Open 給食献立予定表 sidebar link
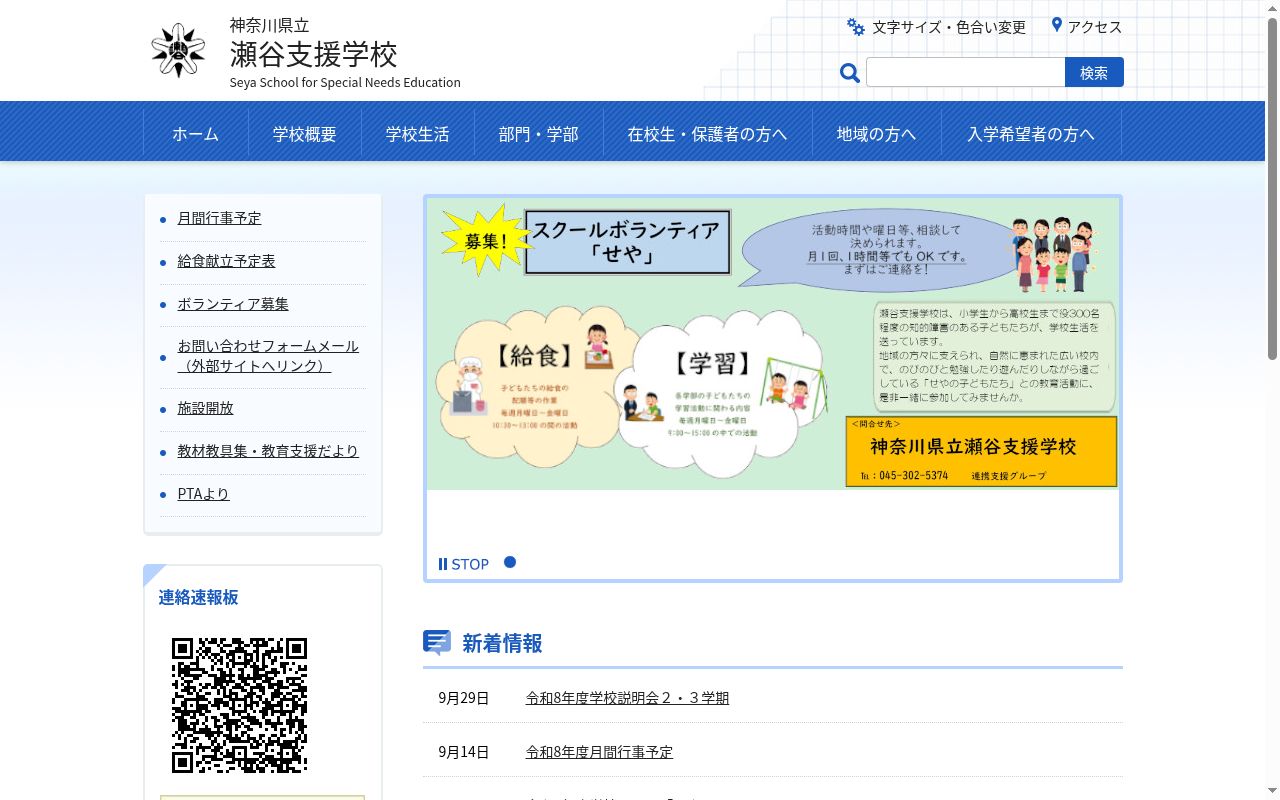 (x=227, y=261)
